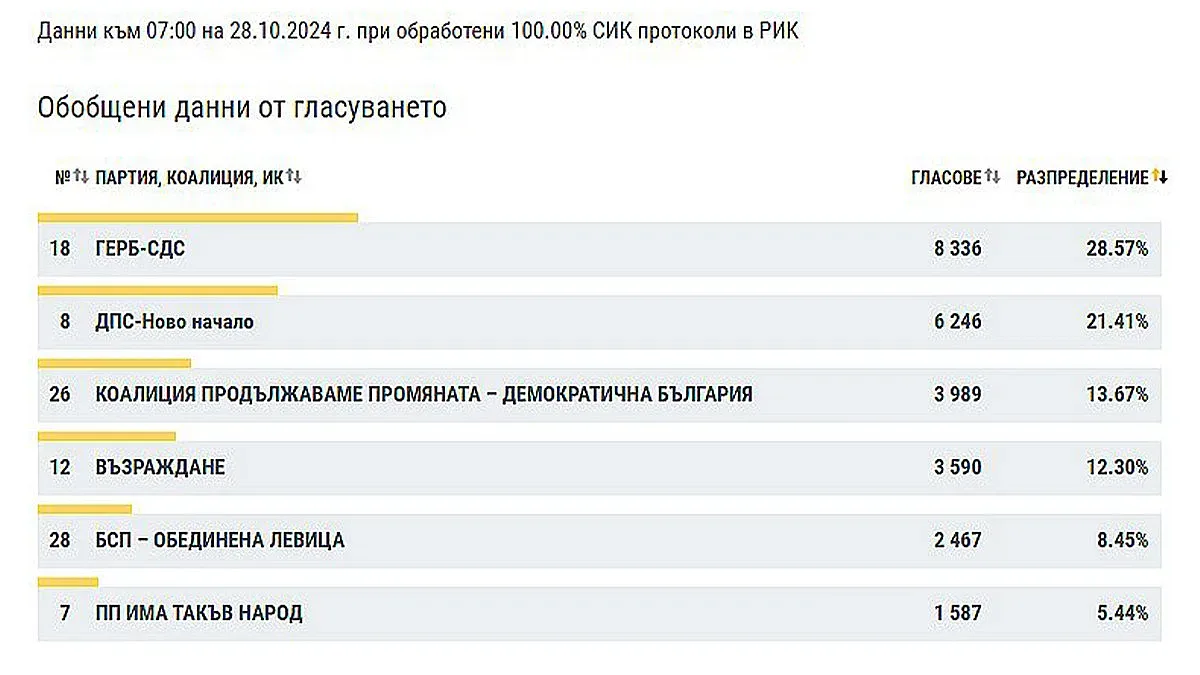
Task: Select the ПП ИМА ТАКЪВ НАРОД row
Action: coord(198,613)
